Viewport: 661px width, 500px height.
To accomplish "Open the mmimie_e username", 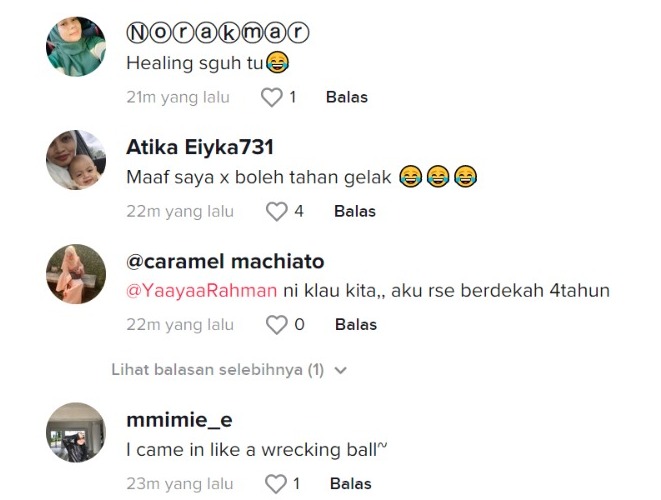I will (179, 420).
